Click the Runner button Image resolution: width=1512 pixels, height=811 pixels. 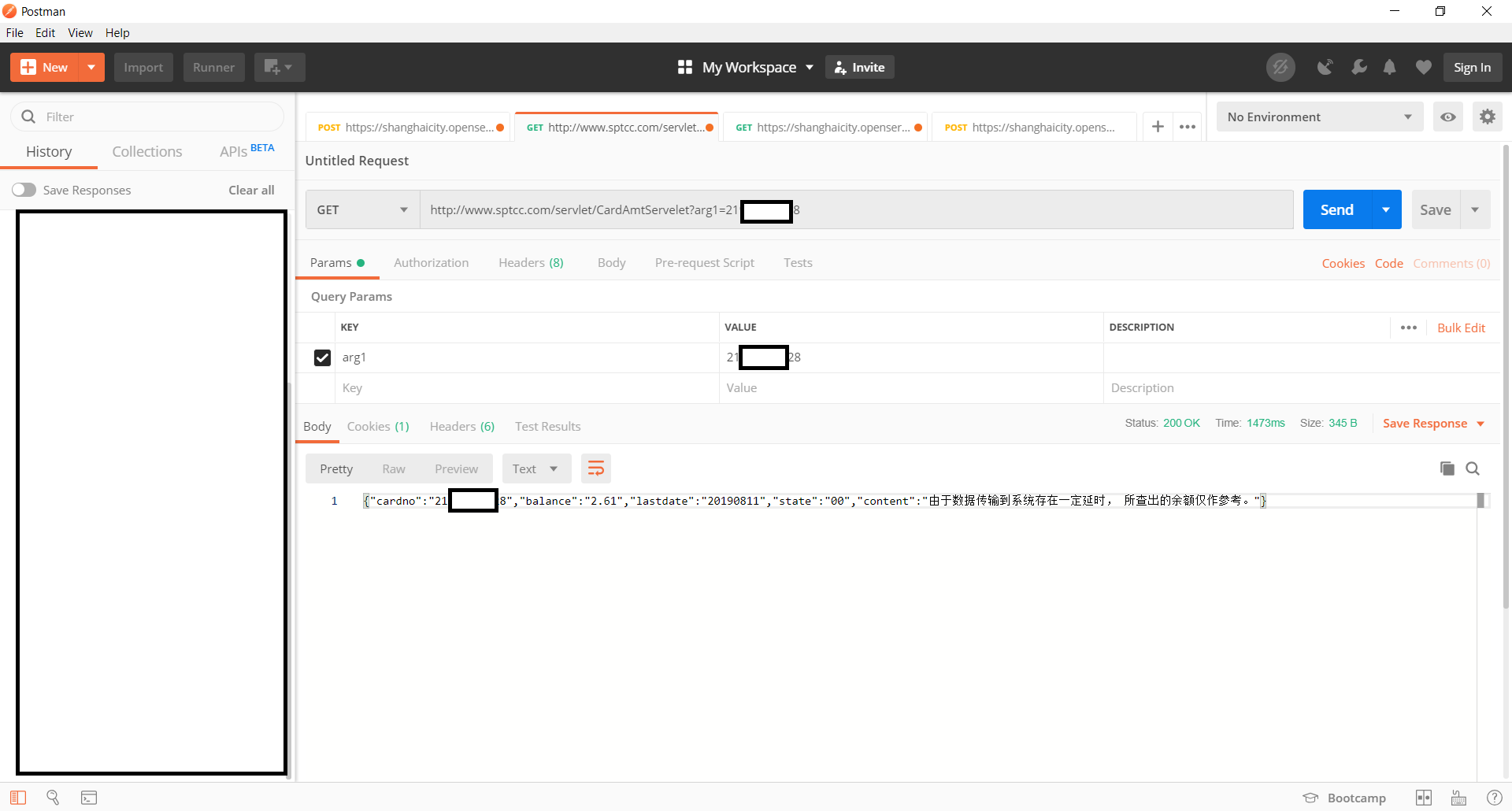click(x=214, y=68)
